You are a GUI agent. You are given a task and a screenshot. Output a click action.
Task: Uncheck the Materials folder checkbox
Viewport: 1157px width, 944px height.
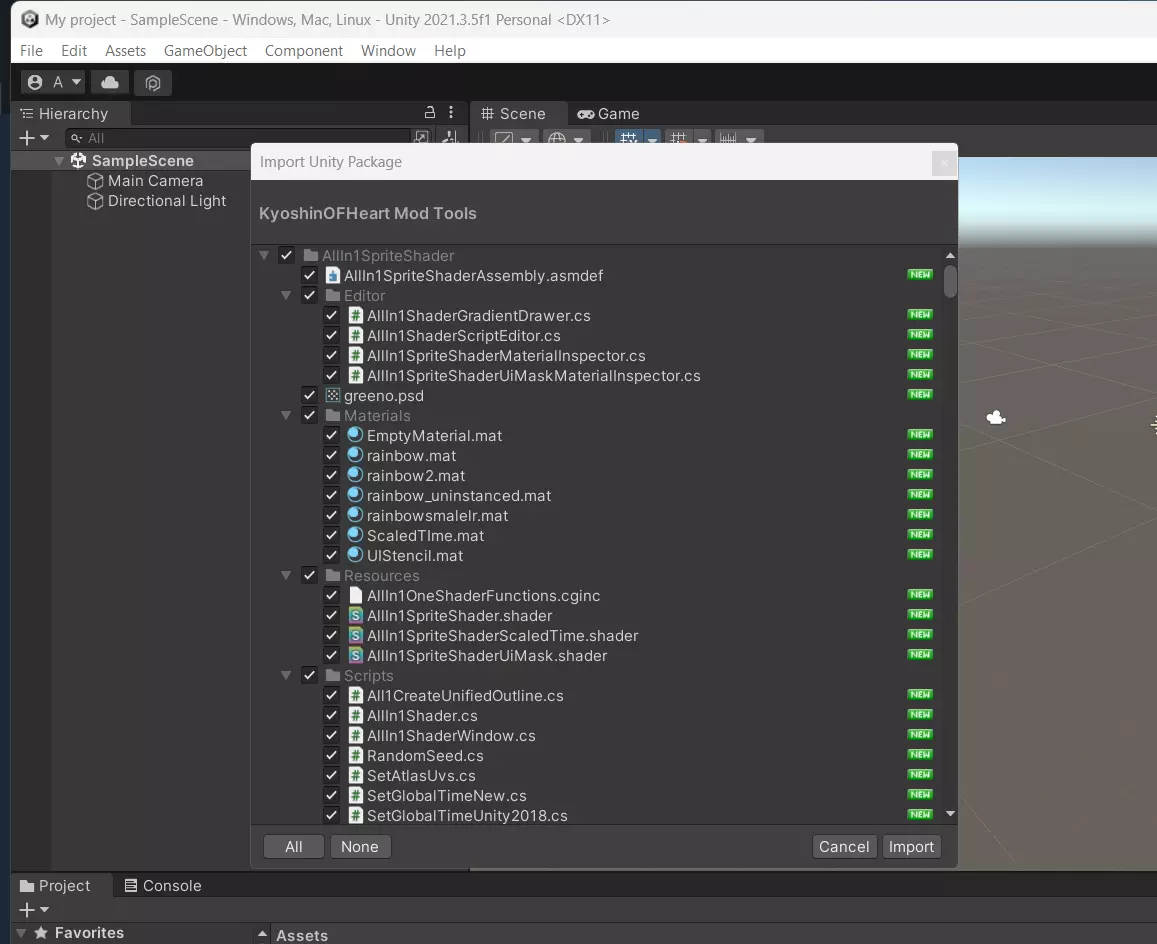(309, 416)
